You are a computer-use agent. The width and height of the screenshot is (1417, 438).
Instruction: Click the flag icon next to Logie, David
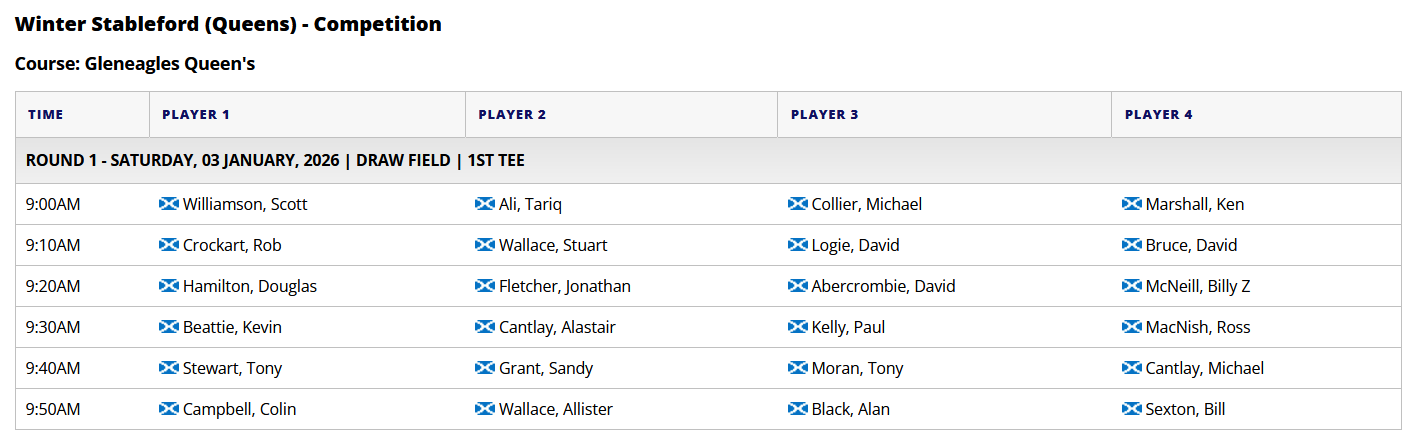click(x=798, y=245)
